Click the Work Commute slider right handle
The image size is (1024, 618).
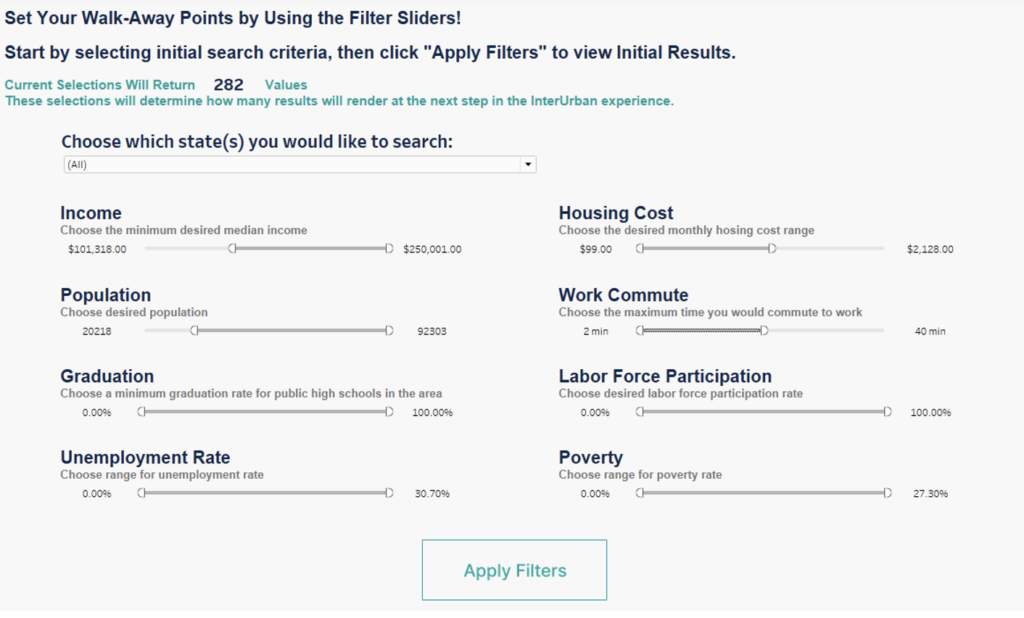764,331
